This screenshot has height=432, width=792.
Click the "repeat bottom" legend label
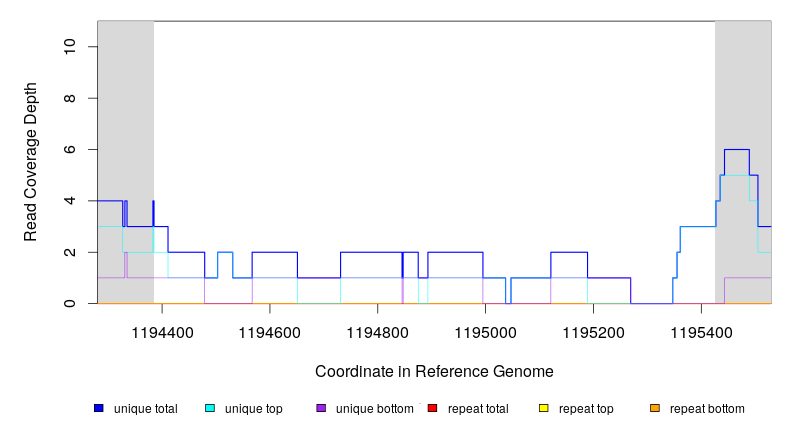pyautogui.click(x=707, y=409)
